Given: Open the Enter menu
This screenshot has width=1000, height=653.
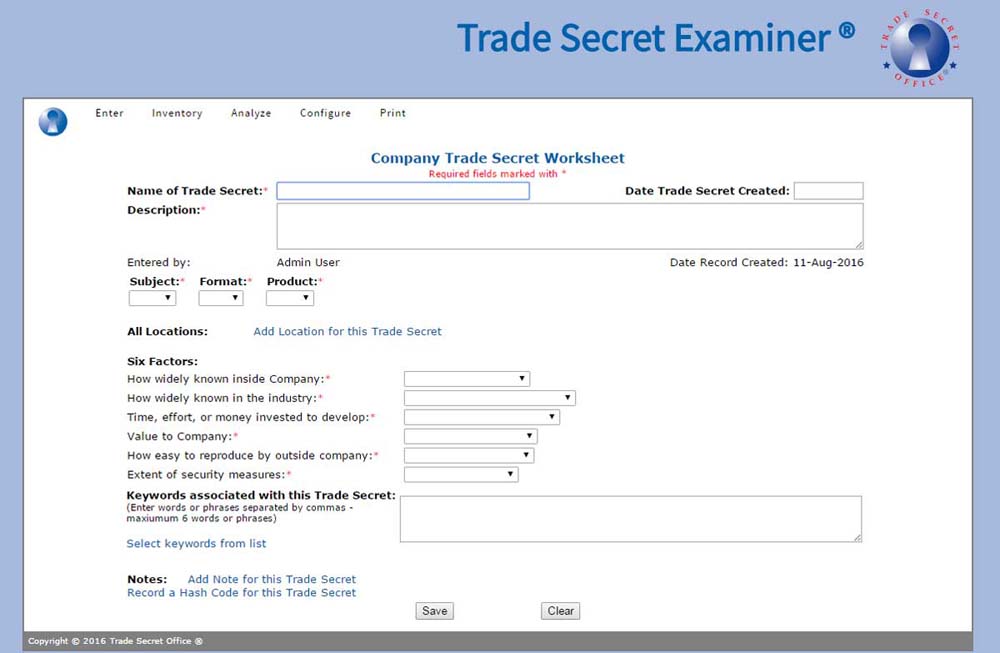Looking at the screenshot, I should point(109,113).
